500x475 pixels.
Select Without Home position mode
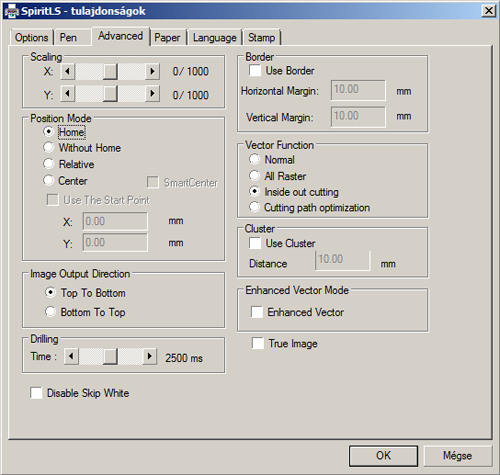click(x=82, y=148)
